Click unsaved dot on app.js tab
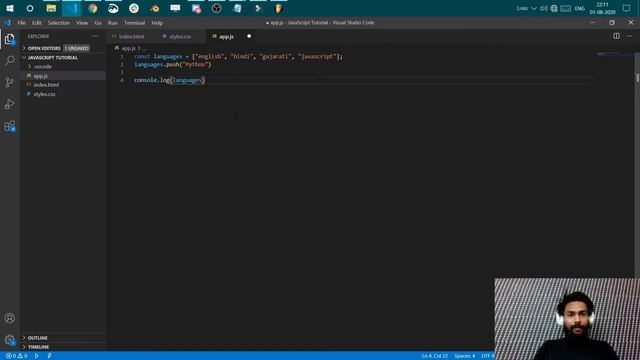The height and width of the screenshot is (360, 640). click(x=249, y=36)
